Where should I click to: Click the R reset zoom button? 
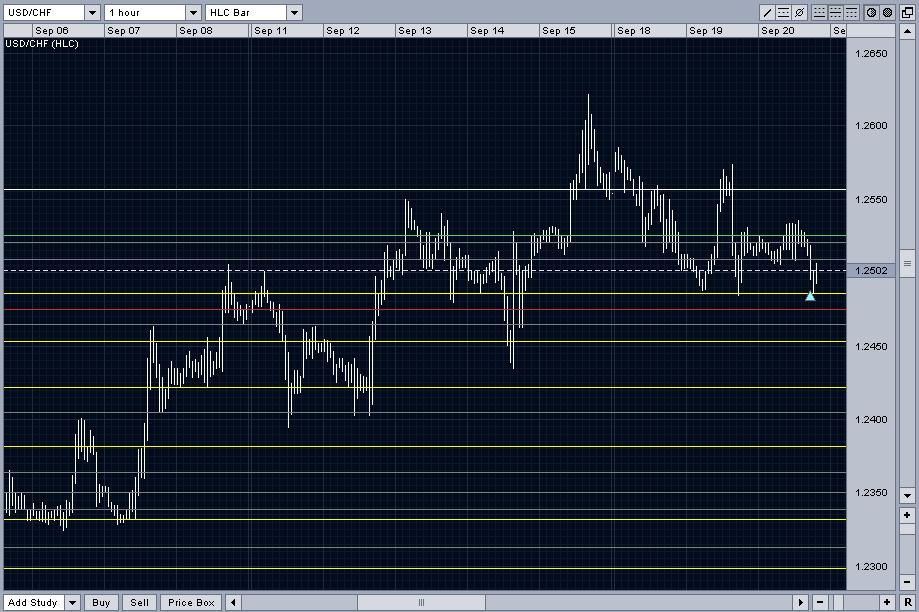[907, 602]
